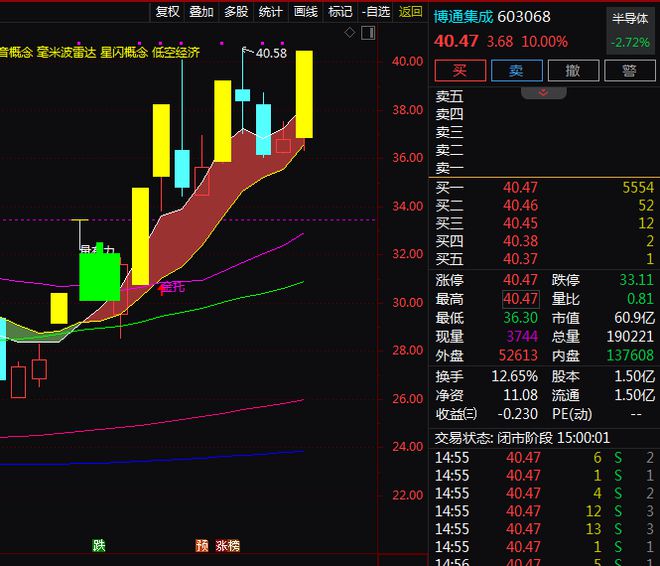
Task: Click the 14:55 trade row with volume 6
Action: [x=544, y=457]
